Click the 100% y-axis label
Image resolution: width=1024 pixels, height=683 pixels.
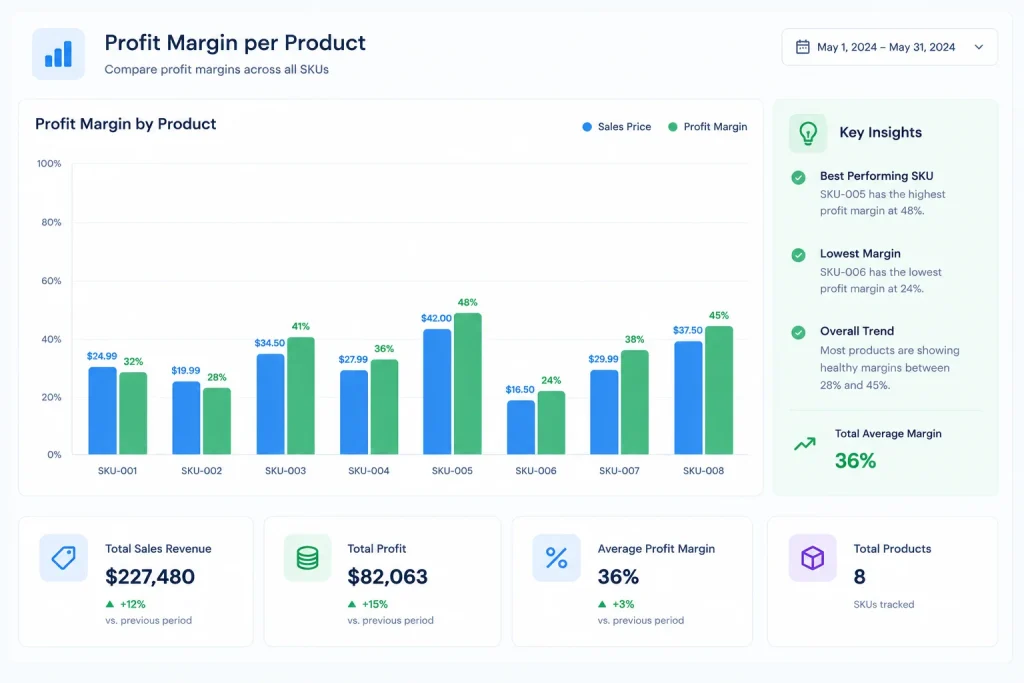[49, 163]
